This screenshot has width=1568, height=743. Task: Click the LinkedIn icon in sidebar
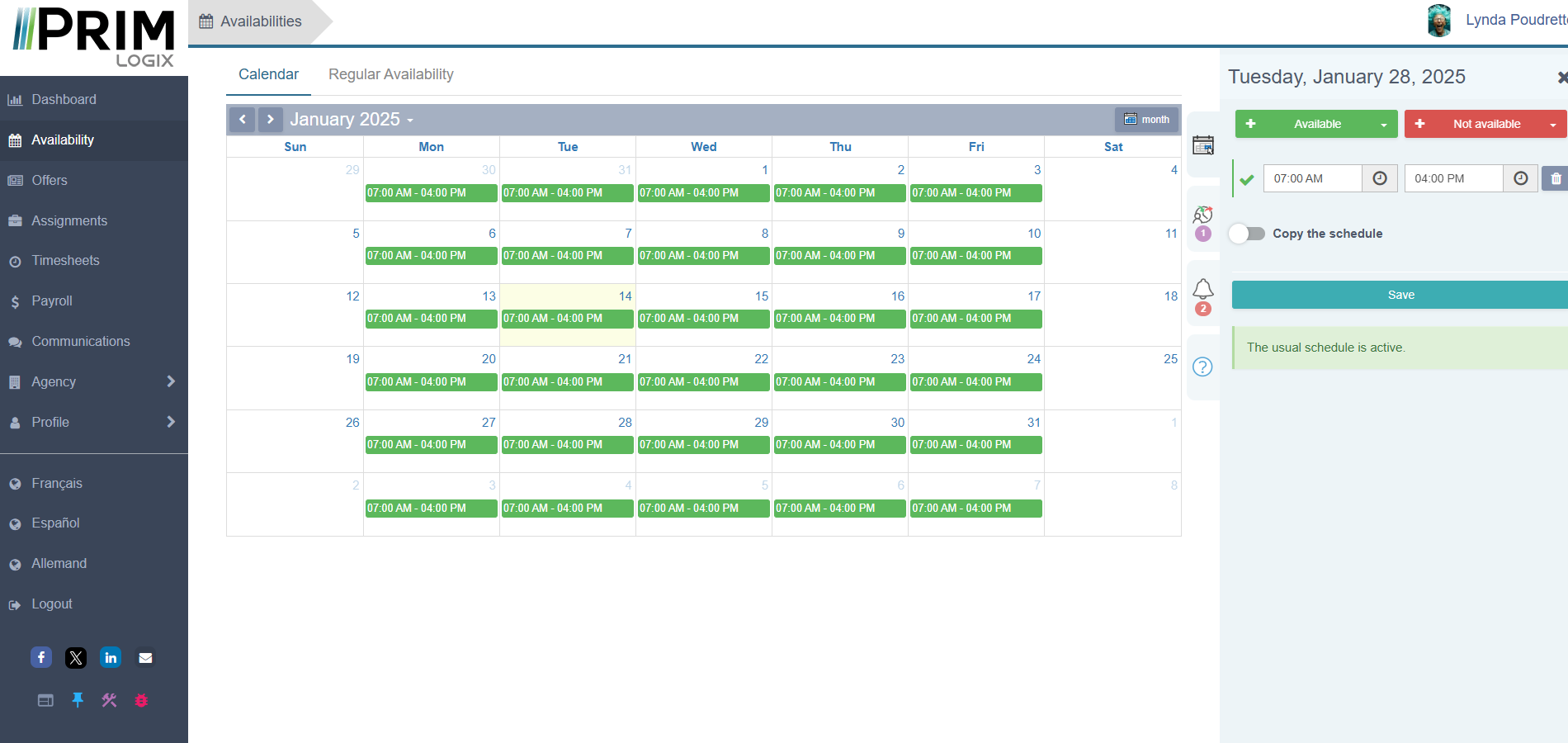pos(111,657)
